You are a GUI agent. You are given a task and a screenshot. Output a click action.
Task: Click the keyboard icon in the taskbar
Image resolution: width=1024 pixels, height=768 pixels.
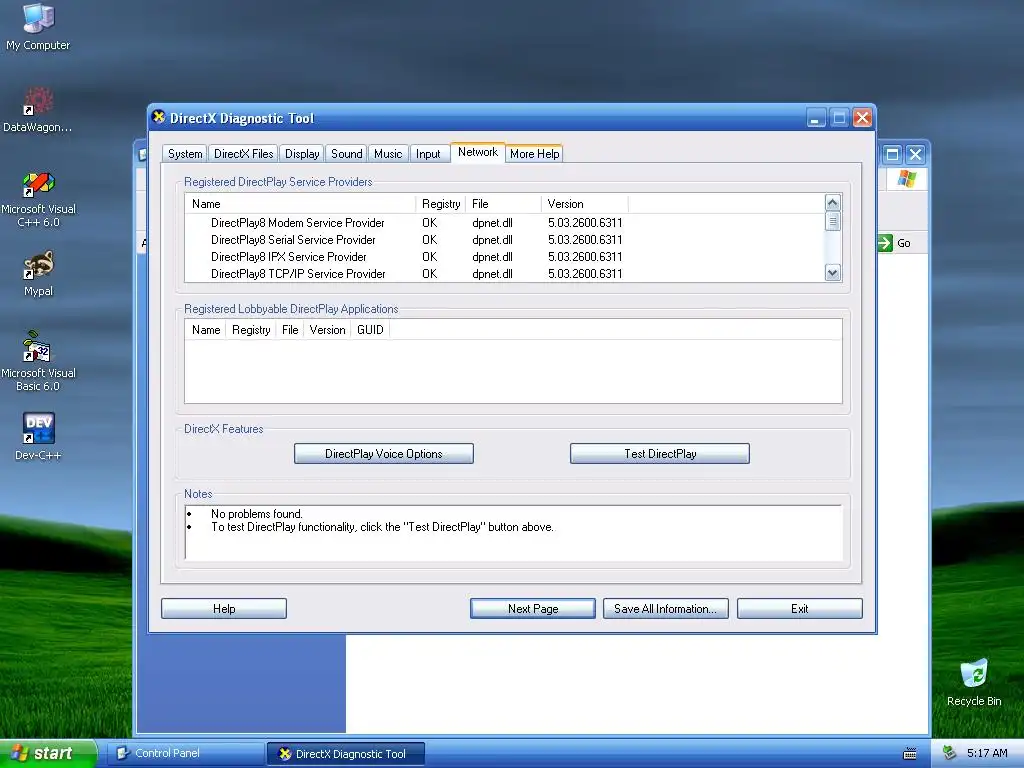[910, 754]
